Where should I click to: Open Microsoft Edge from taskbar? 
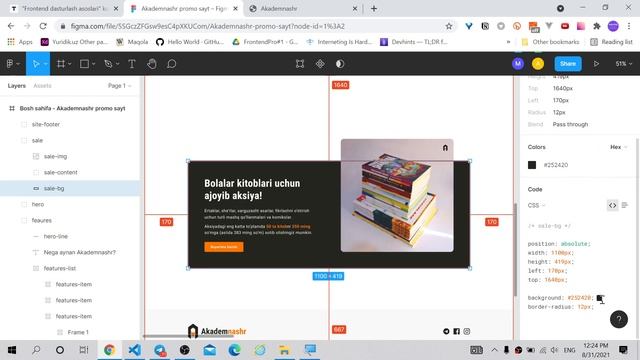pyautogui.click(x=234, y=350)
